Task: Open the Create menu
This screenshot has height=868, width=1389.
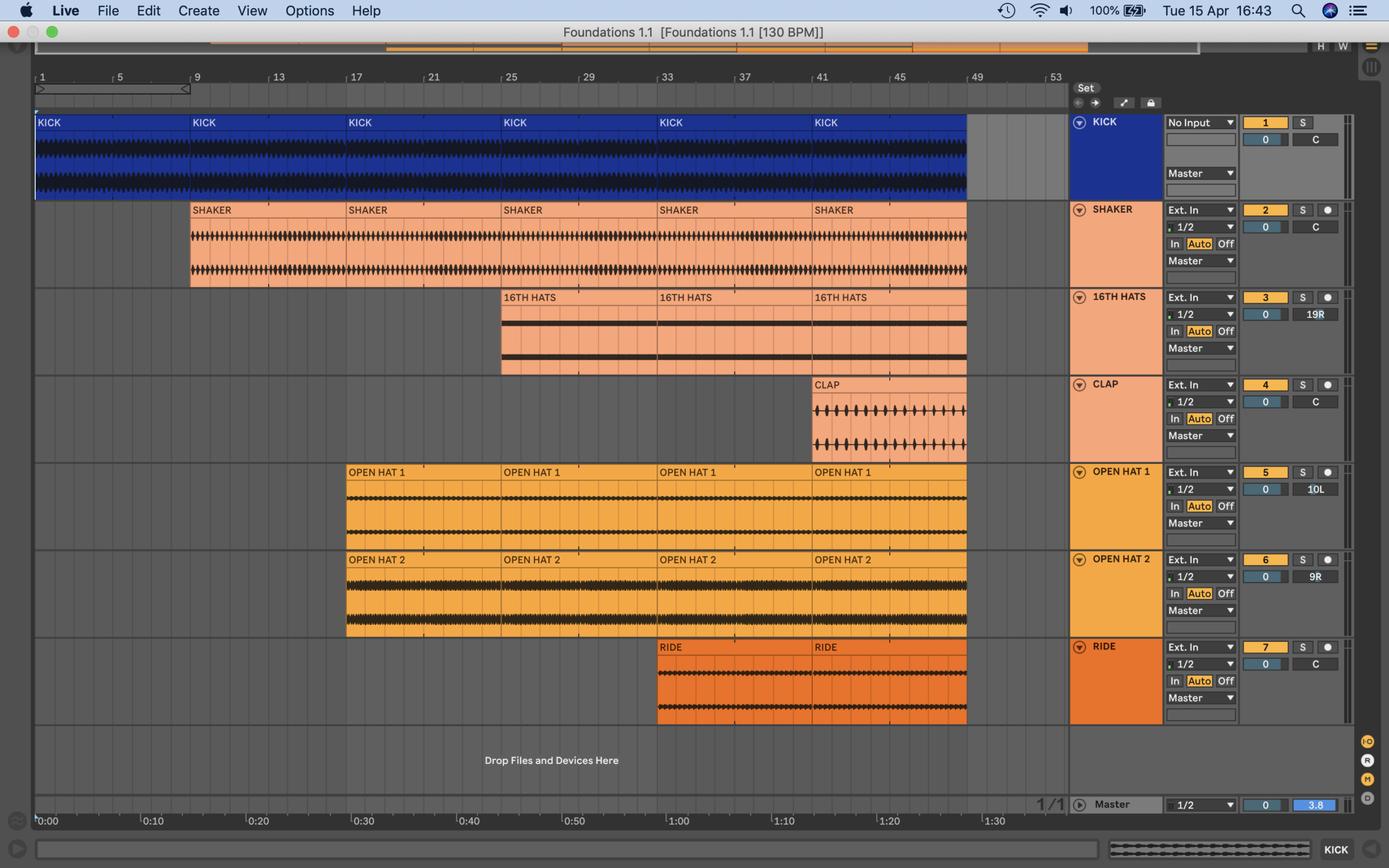Action: pos(199,11)
